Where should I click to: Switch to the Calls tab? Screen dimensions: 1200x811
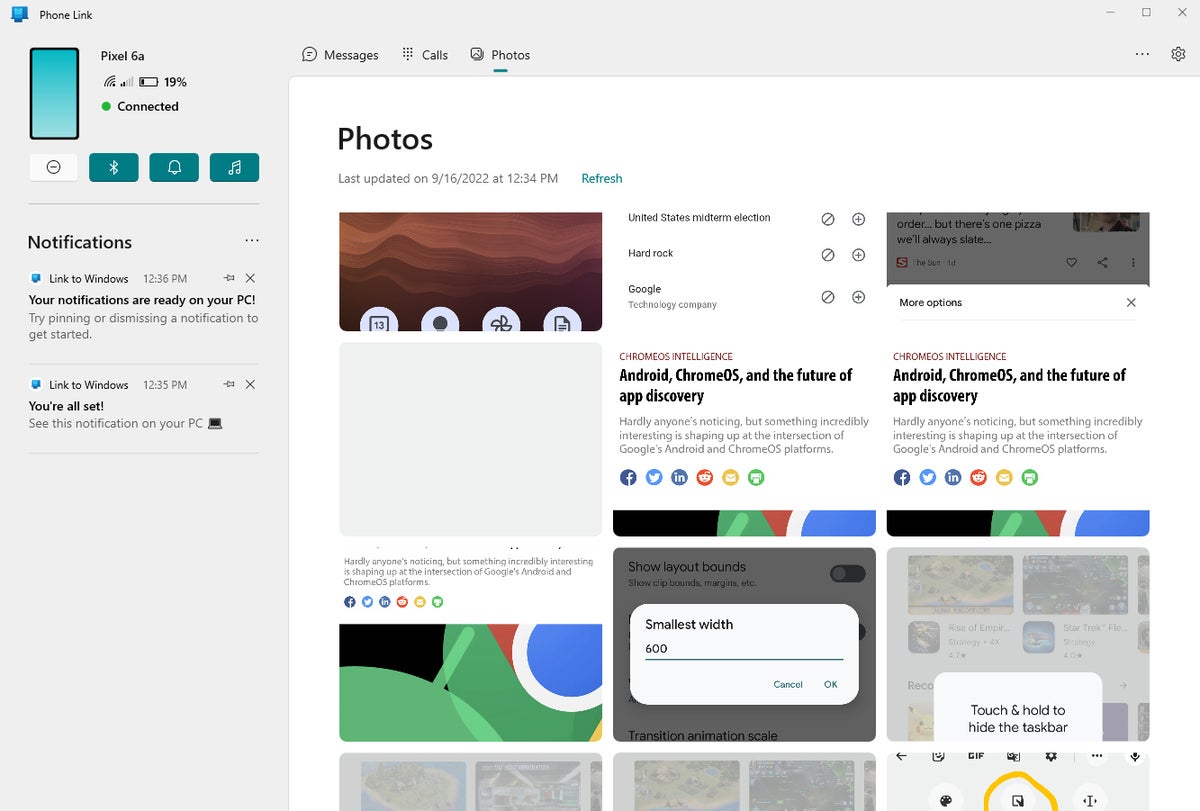(424, 55)
